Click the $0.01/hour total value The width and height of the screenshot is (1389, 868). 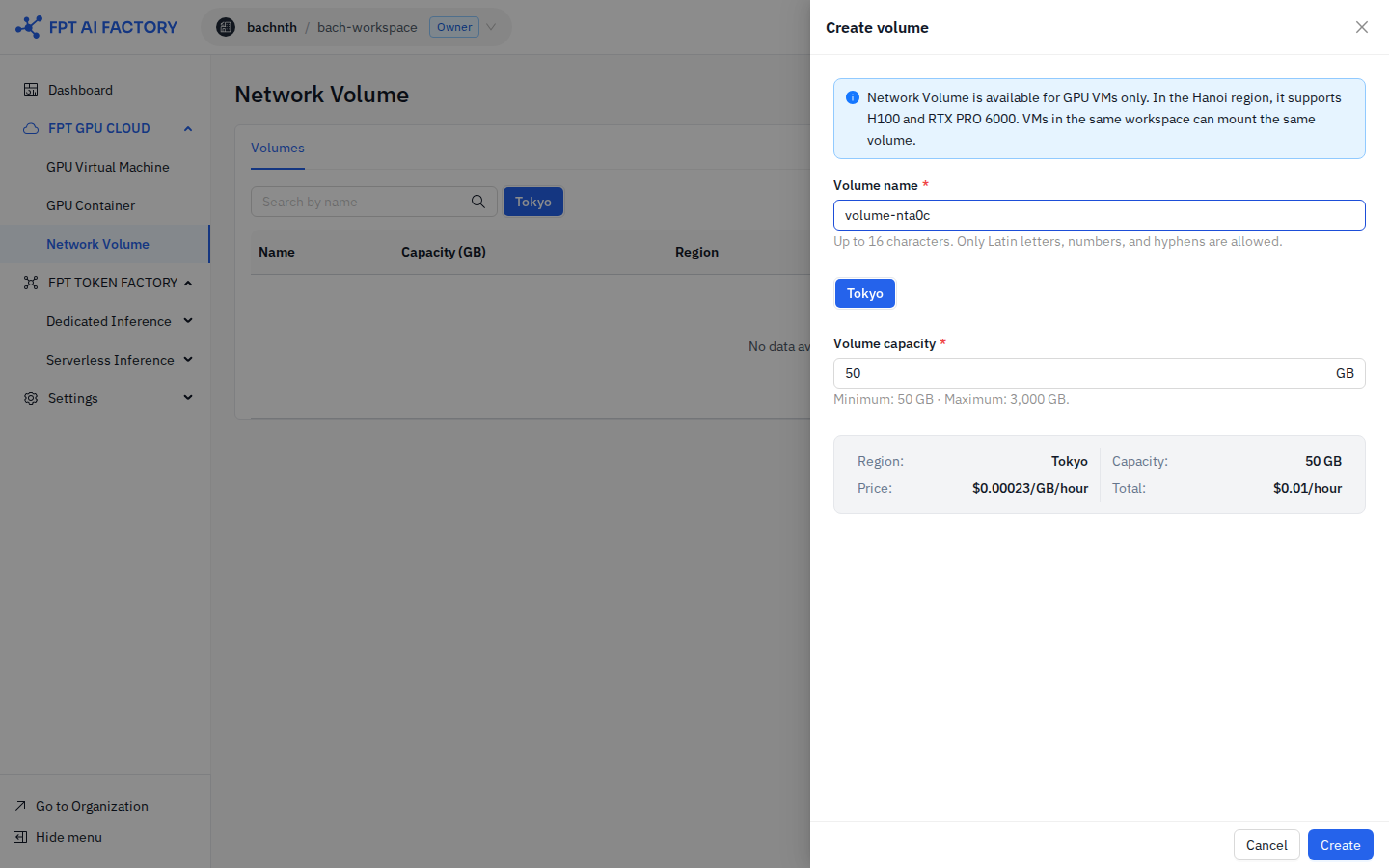[x=1307, y=488]
